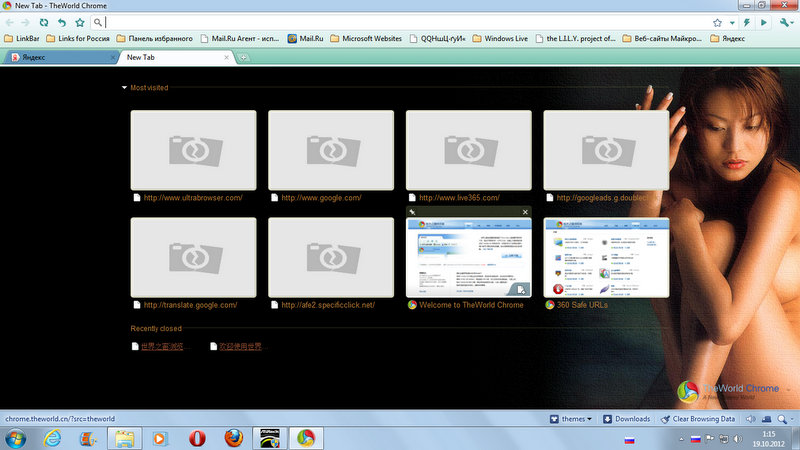Viewport: 800px width, 450px height.
Task: Click the undo closed tab arrow
Action: point(62,22)
